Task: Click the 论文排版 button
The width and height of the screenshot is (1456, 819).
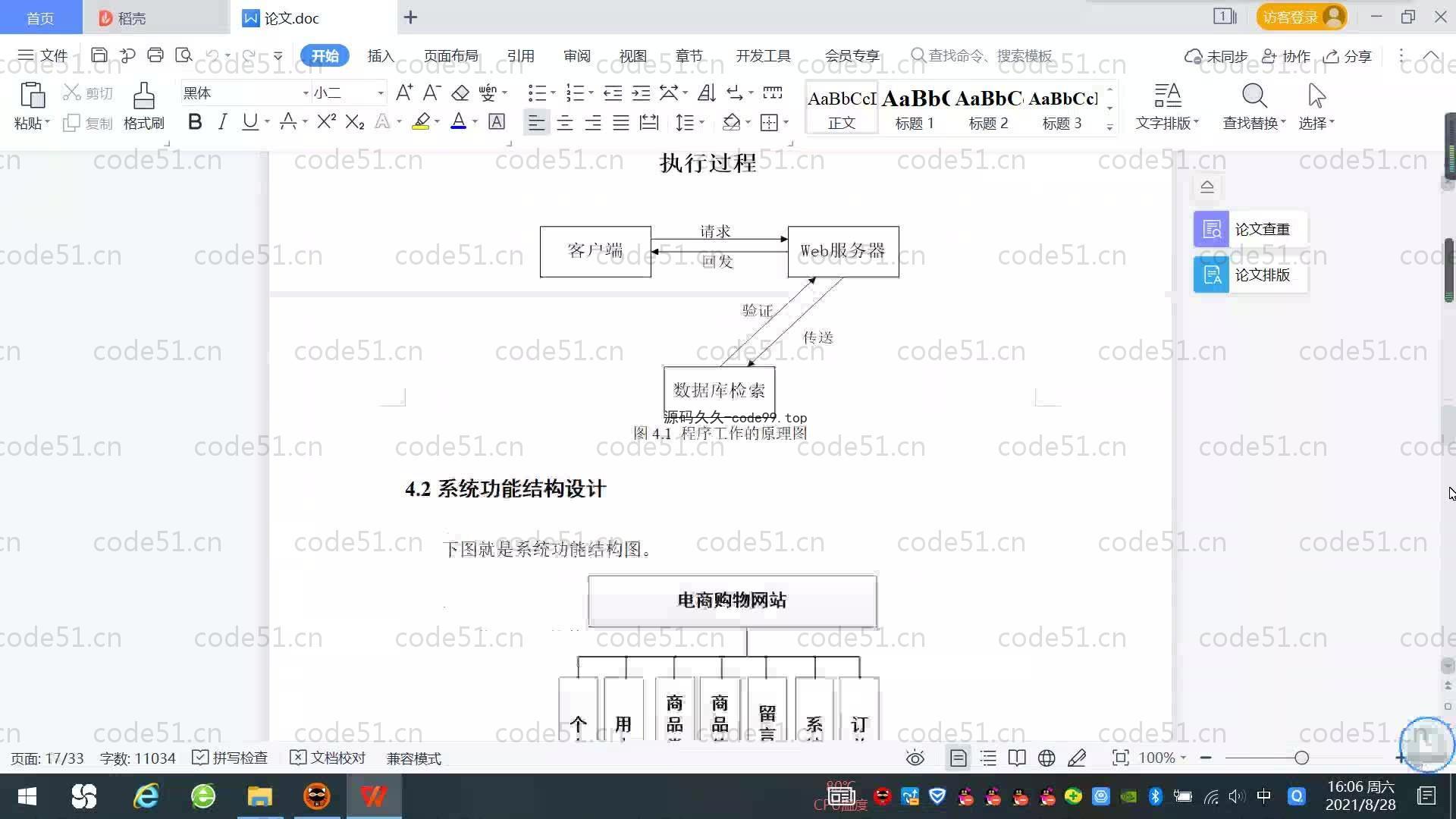Action: [x=1250, y=275]
